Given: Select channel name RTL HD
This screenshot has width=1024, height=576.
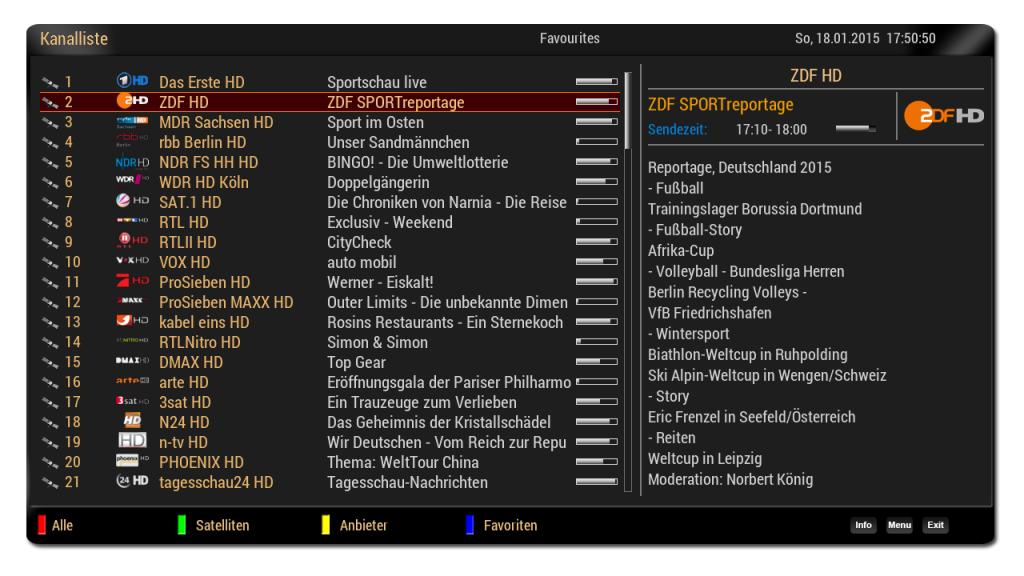Looking at the screenshot, I should tap(184, 222).
